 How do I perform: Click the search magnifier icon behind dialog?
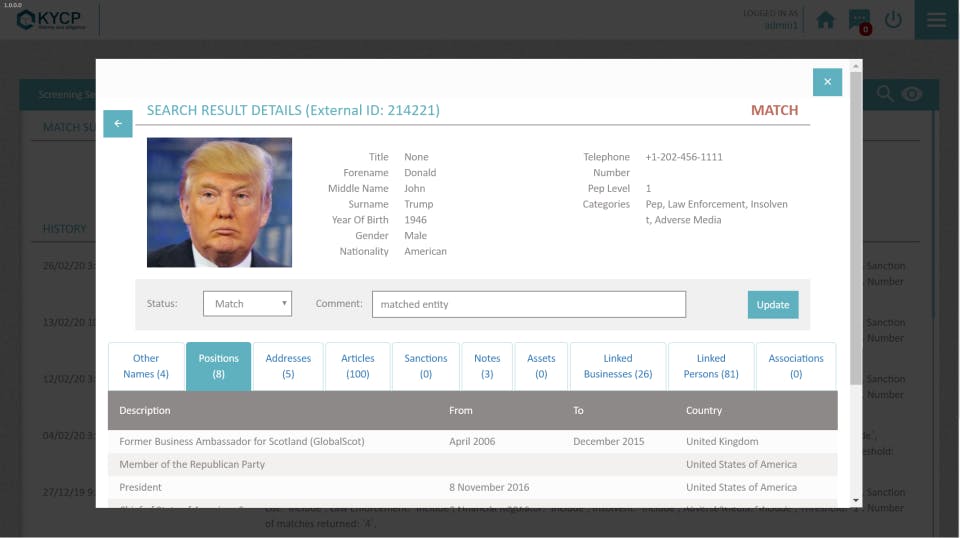pos(885,94)
